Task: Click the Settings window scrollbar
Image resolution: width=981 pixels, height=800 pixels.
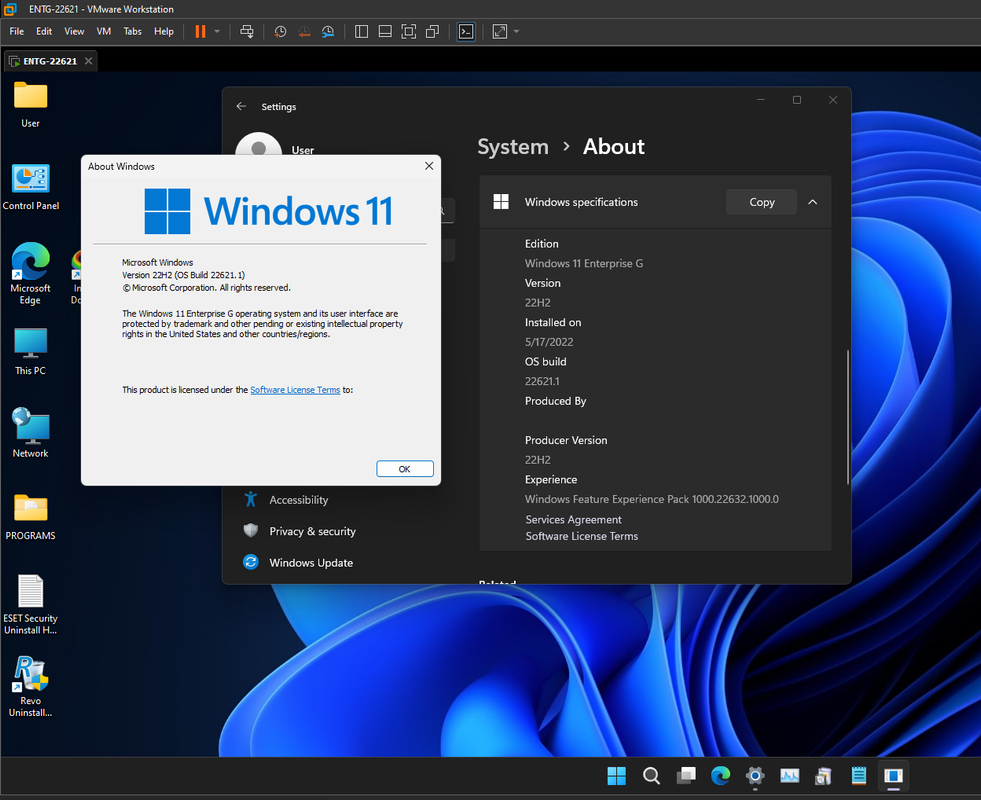Action: [x=848, y=417]
